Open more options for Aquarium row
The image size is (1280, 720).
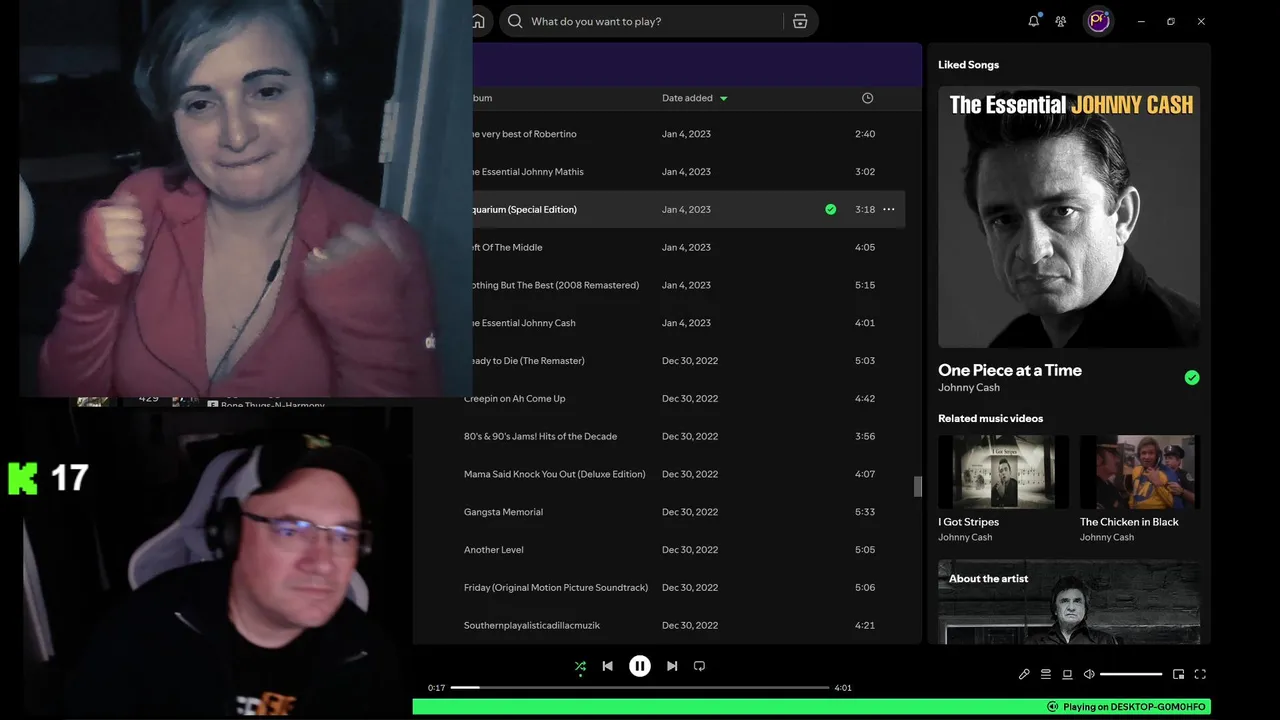(x=888, y=210)
